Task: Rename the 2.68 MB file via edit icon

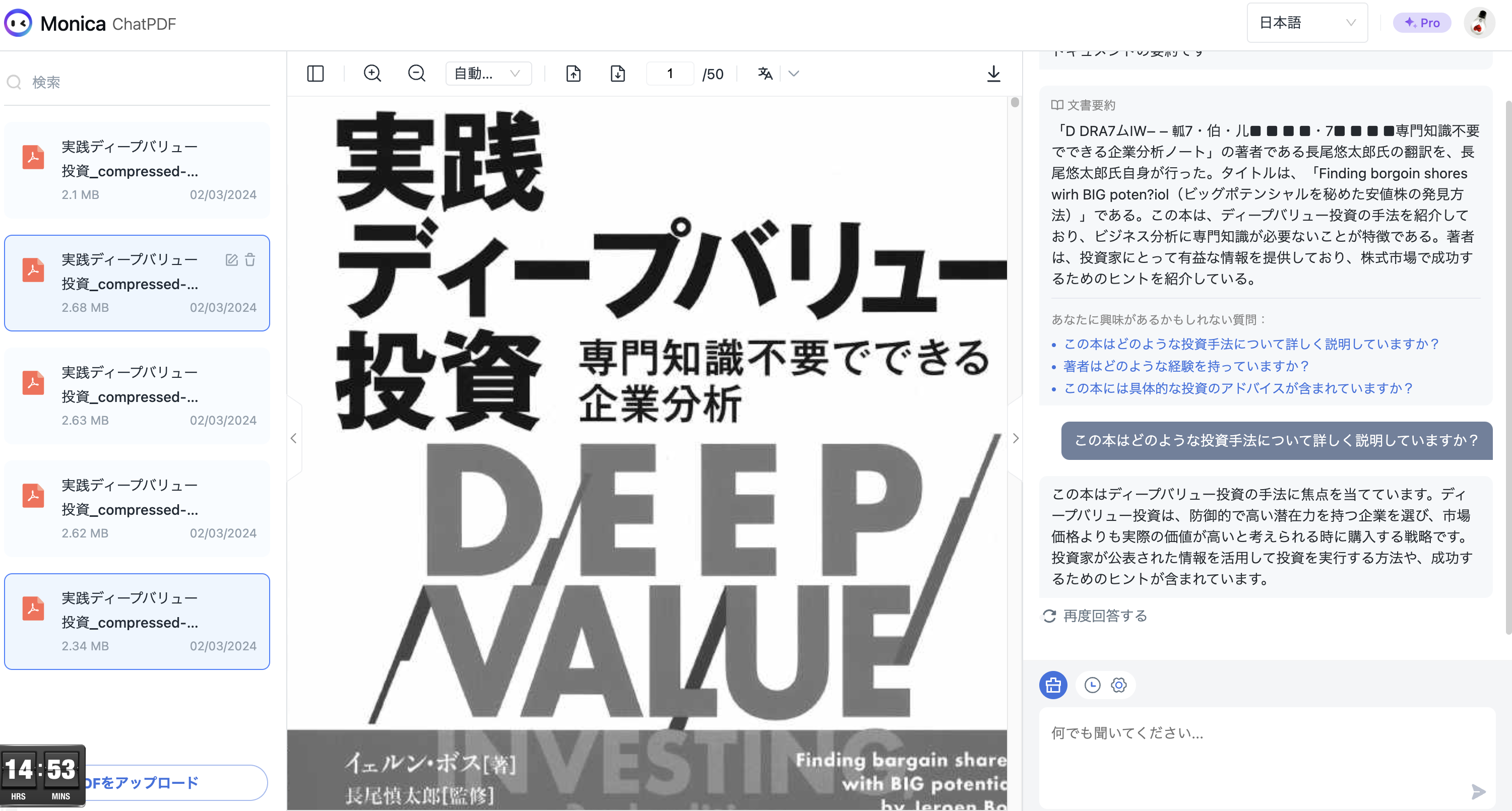Action: 231,260
